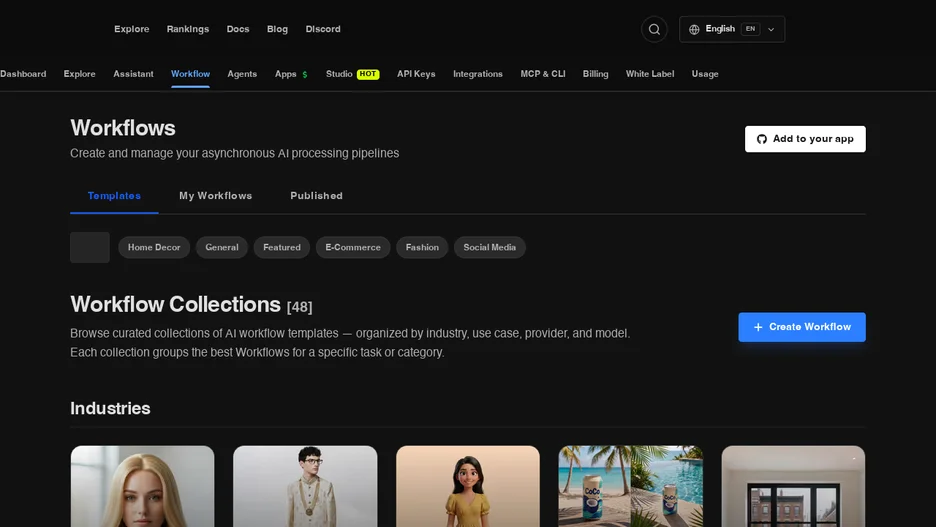936x527 pixels.
Task: Open the Apps section
Action: (x=285, y=74)
